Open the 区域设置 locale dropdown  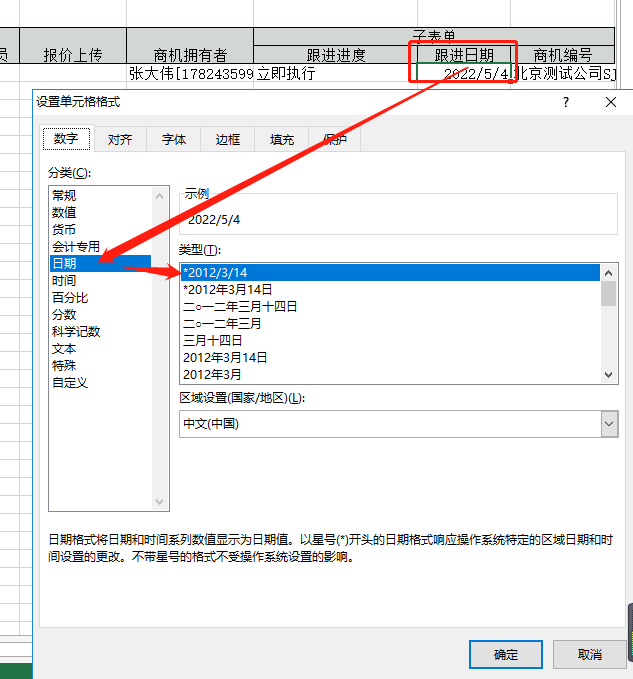(609, 424)
